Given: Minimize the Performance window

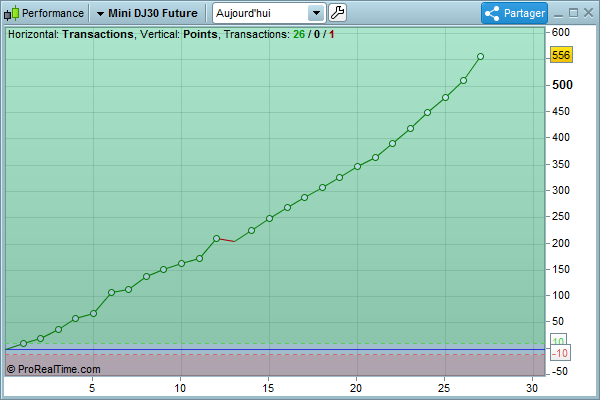Looking at the screenshot, I should pyautogui.click(x=559, y=15).
